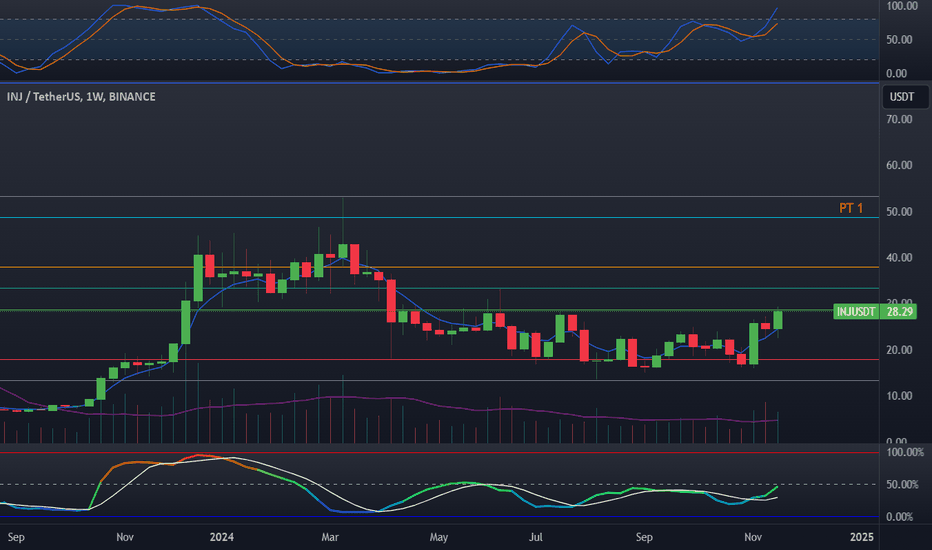The height and width of the screenshot is (550, 932).
Task: Click the 100.00 label of top oscillator
Action: (902, 6)
